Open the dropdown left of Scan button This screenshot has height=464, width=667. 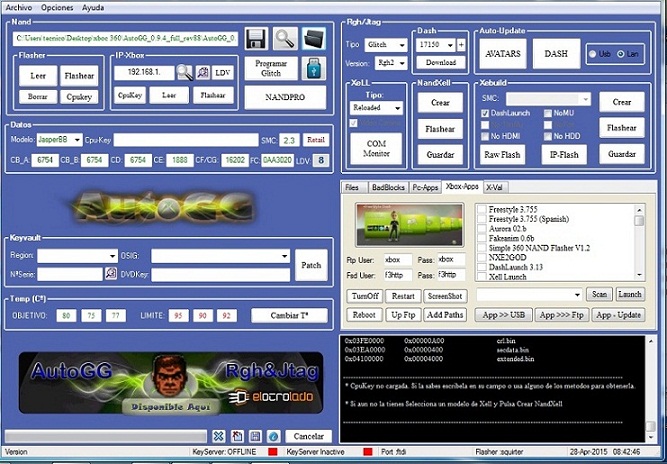pos(529,294)
